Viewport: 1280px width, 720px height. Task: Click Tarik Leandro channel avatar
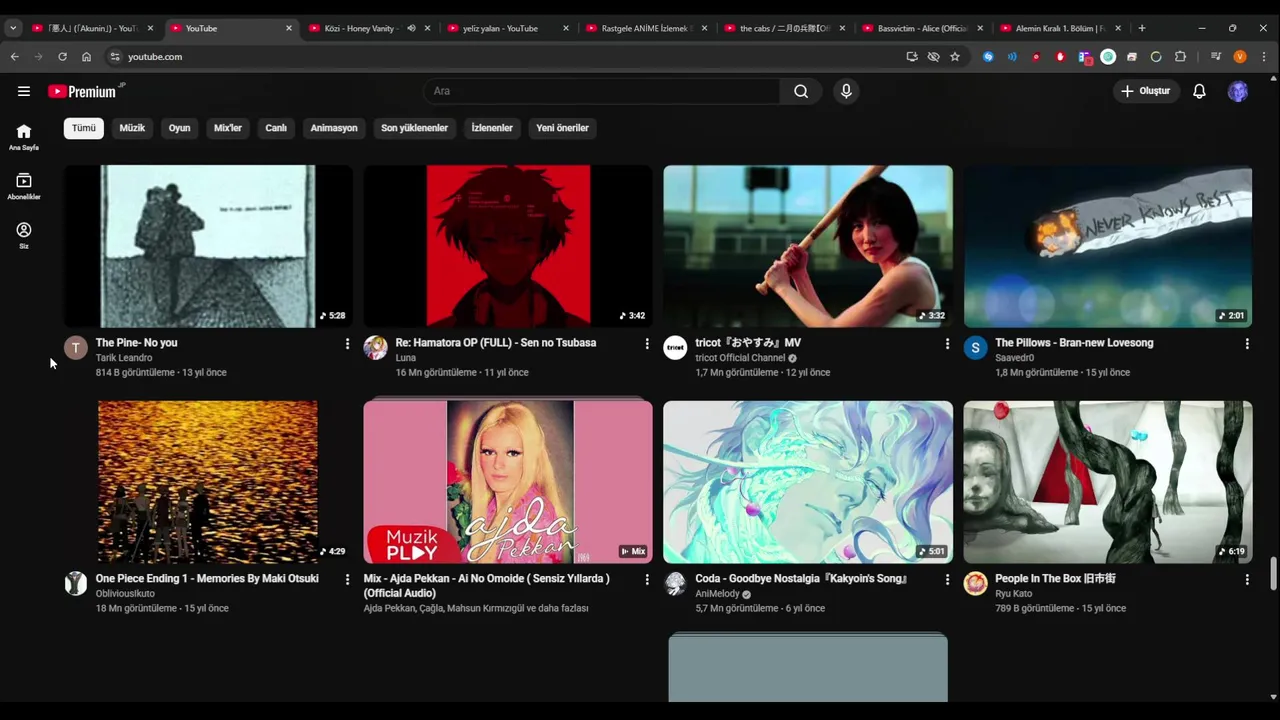76,347
